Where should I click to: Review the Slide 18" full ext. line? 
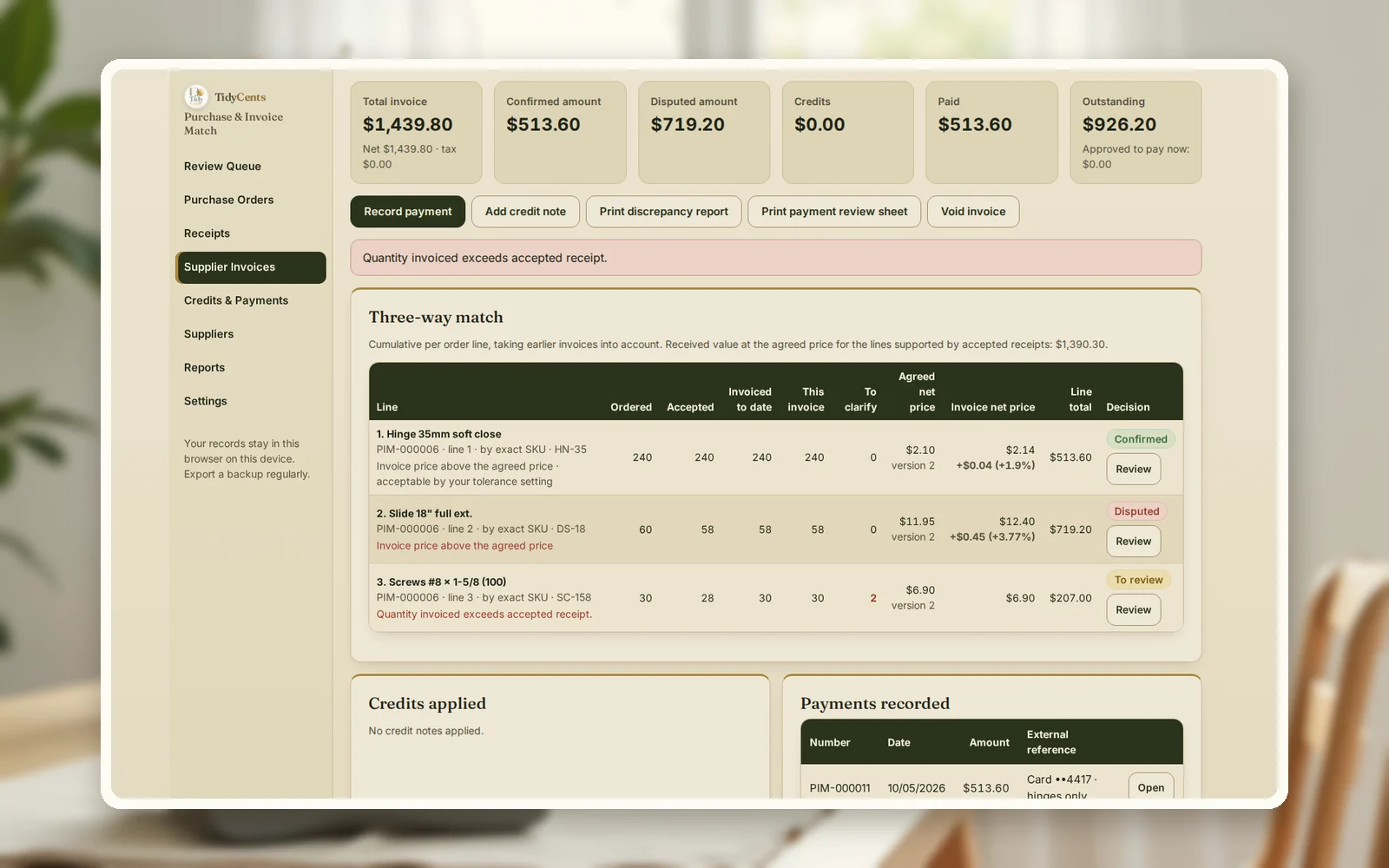tap(1133, 541)
